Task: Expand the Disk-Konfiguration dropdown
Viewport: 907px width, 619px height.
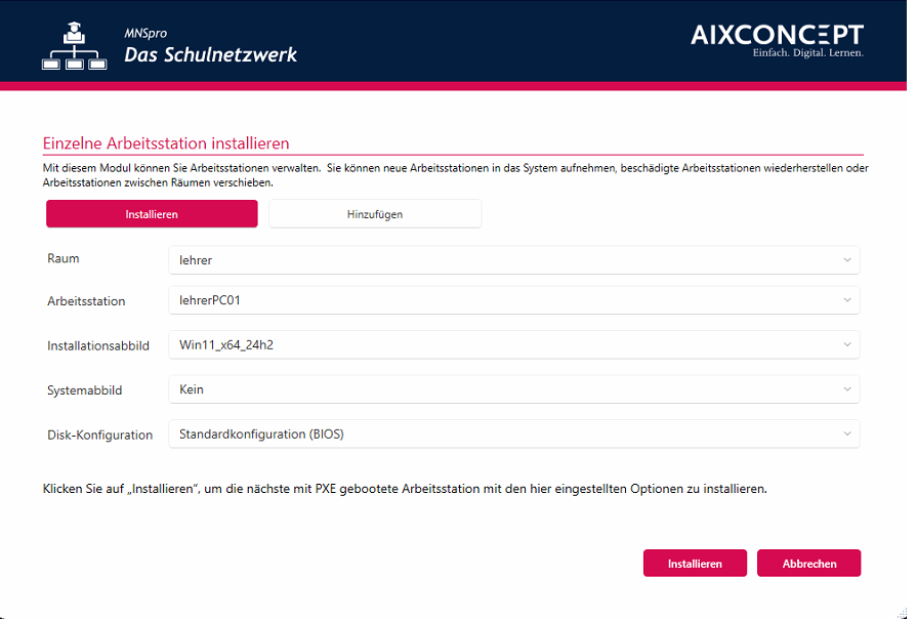Action: coord(514,434)
